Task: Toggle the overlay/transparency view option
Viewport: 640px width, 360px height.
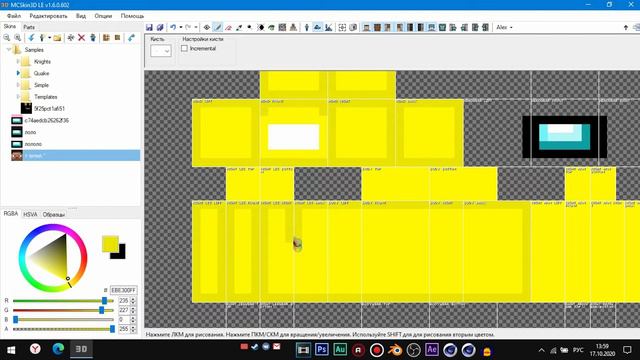Action: [x=342, y=27]
